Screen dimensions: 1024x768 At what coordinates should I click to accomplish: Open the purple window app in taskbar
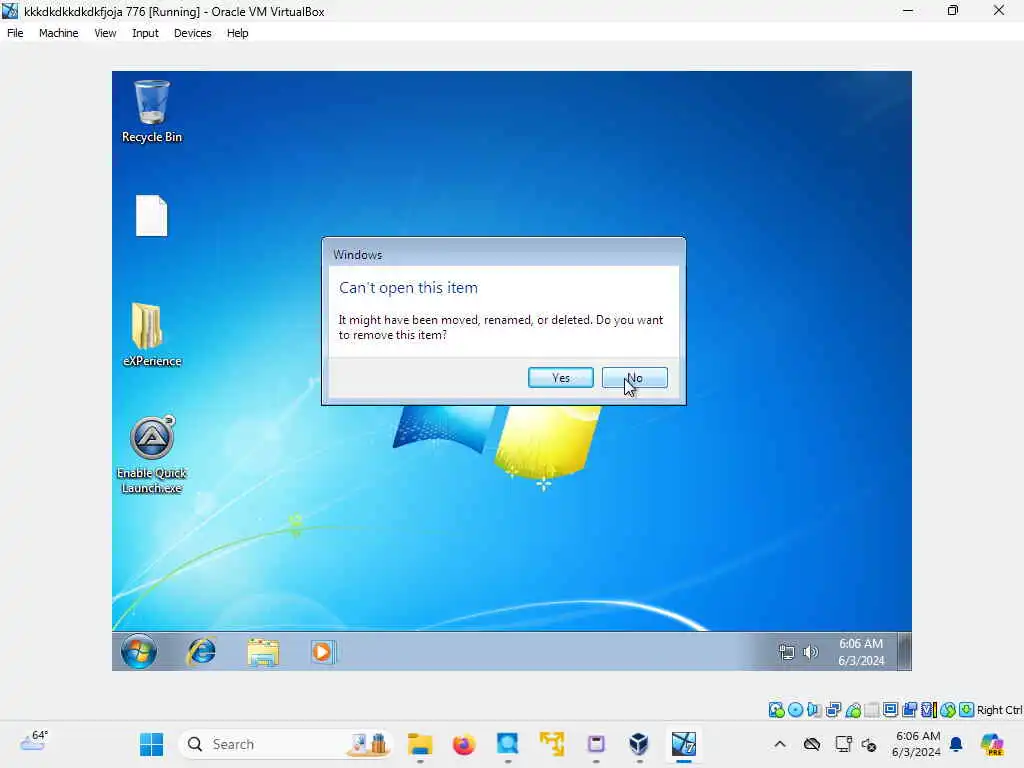(596, 744)
